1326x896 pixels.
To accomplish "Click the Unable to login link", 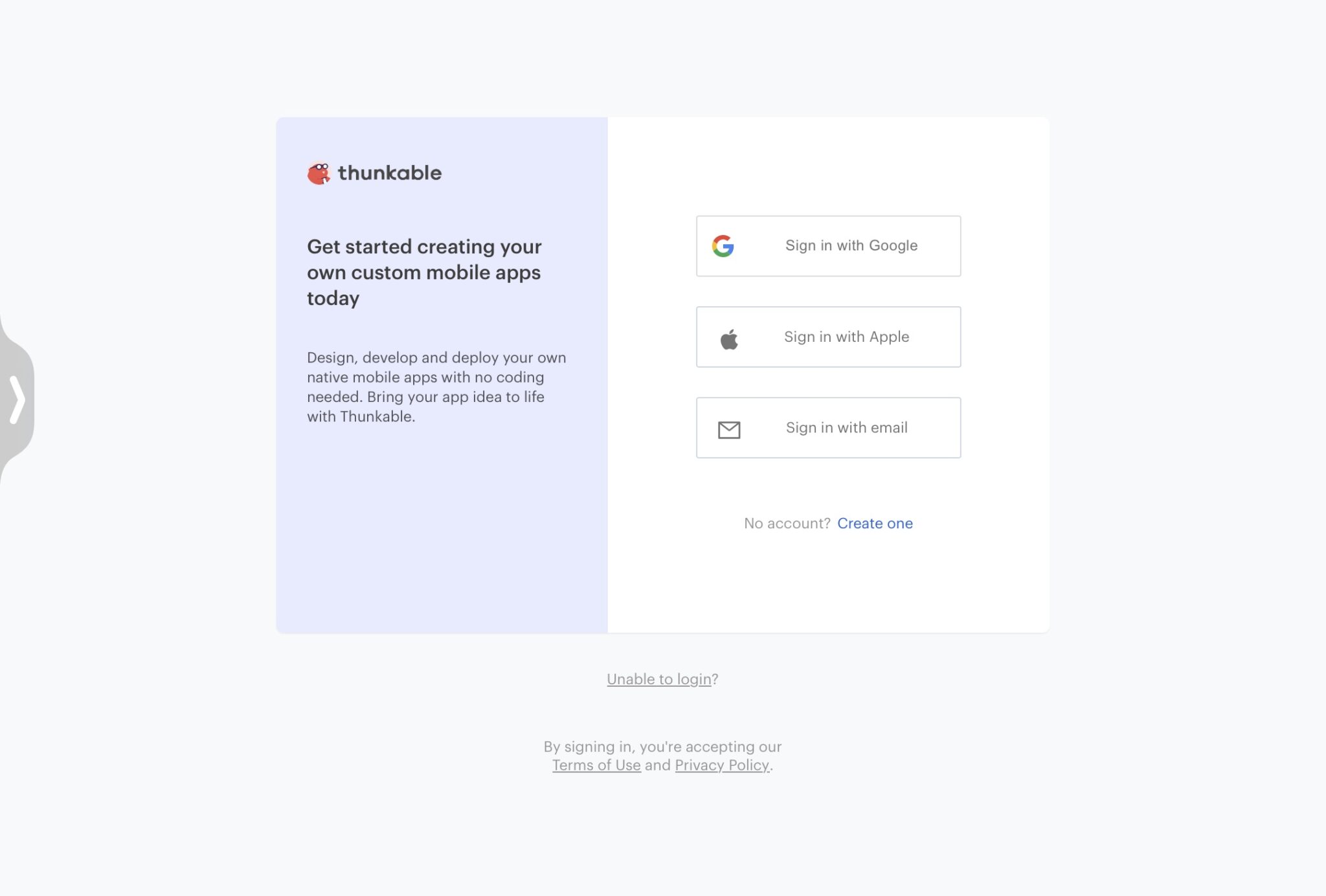I will (x=657, y=679).
